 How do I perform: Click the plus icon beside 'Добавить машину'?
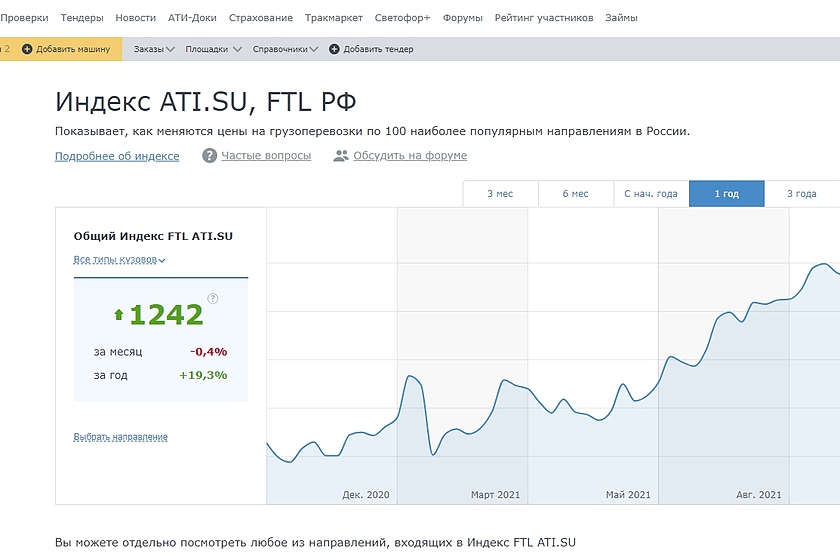click(27, 49)
